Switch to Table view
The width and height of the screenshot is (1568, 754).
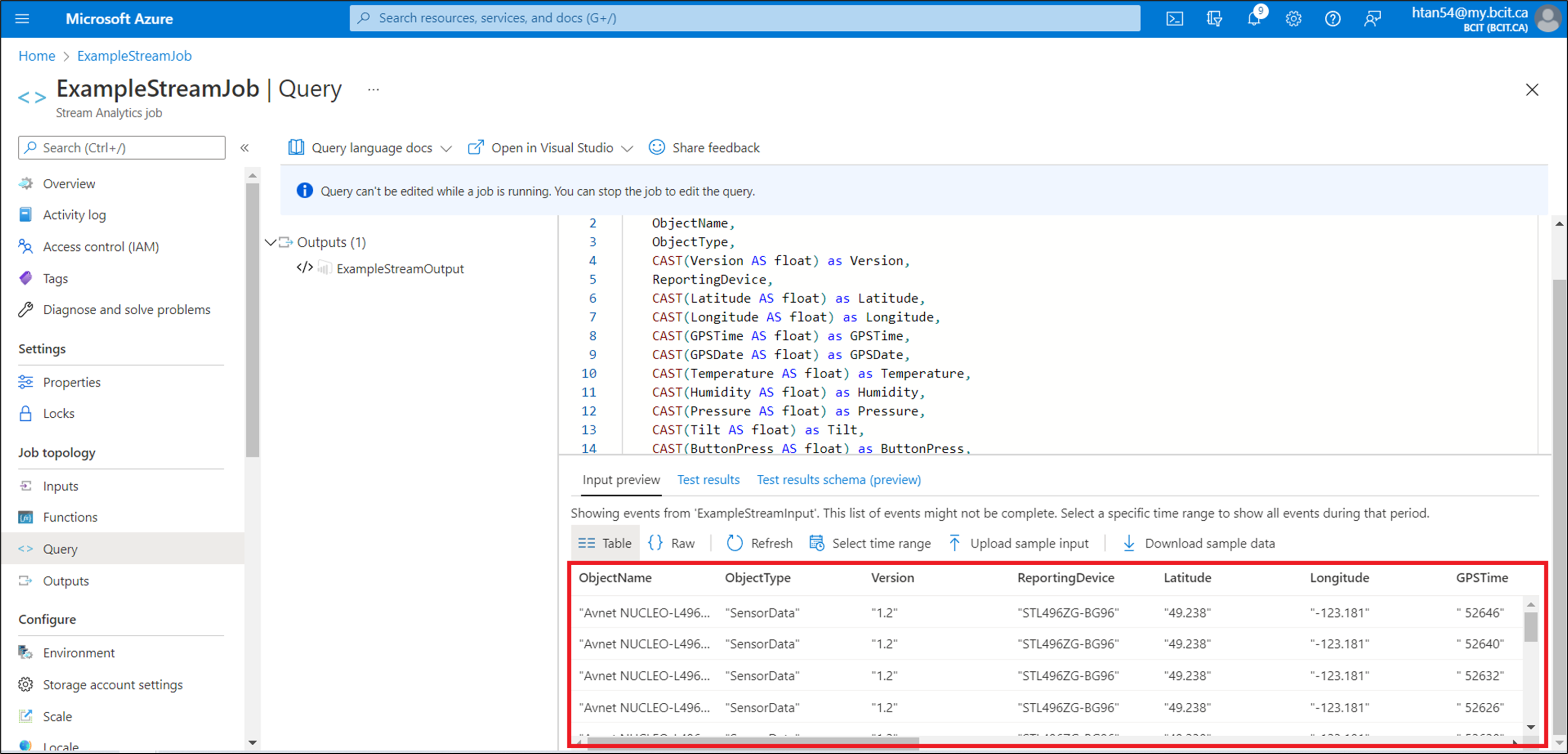[605, 543]
